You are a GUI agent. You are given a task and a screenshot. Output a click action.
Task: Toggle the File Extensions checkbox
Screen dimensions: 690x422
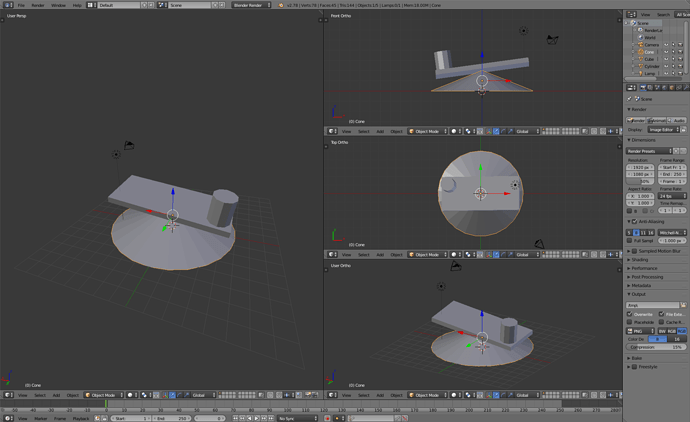click(661, 314)
